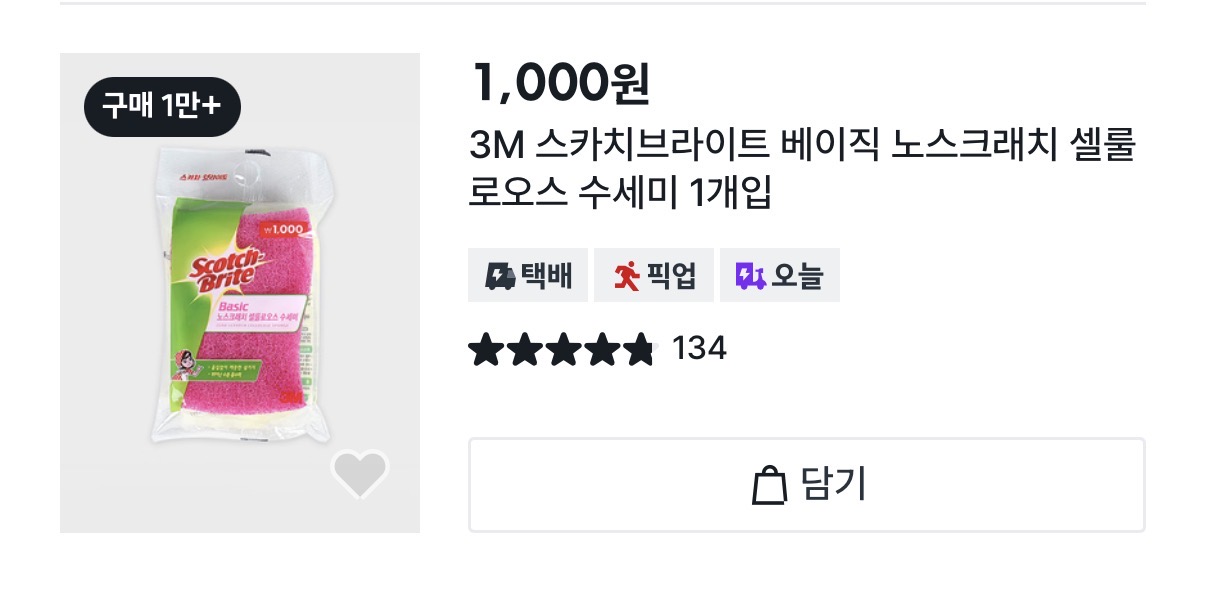Open the 3M 스카치브라이트 product title

point(802,168)
